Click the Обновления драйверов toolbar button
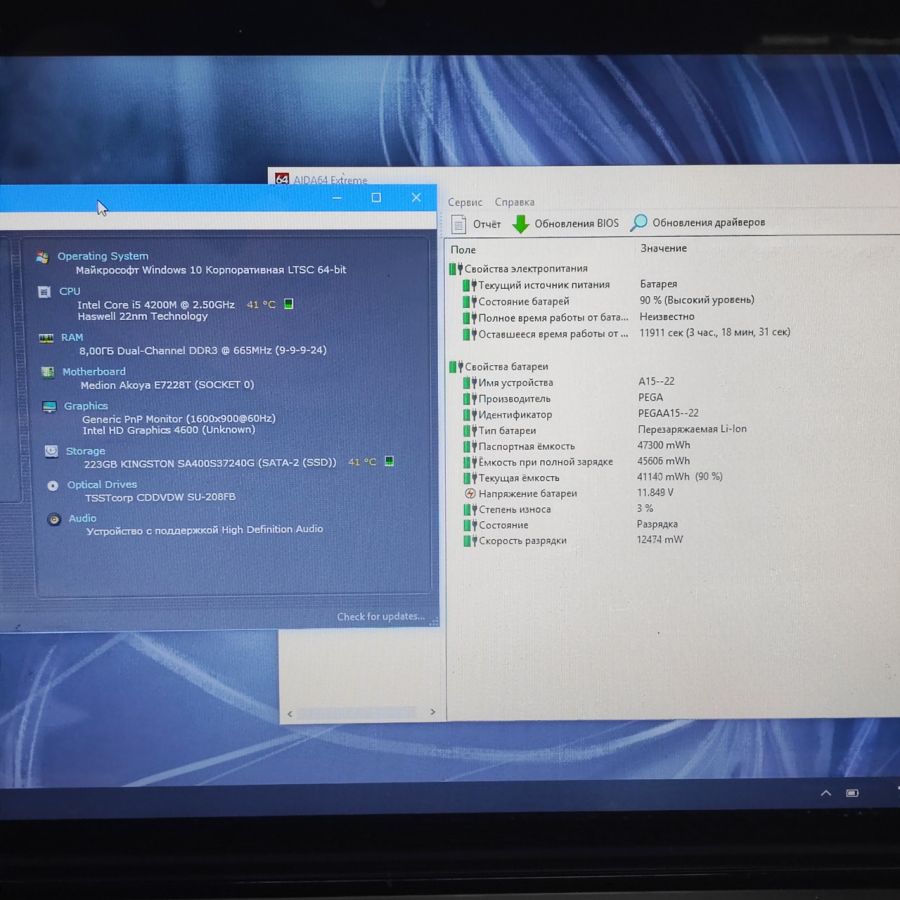 (698, 223)
